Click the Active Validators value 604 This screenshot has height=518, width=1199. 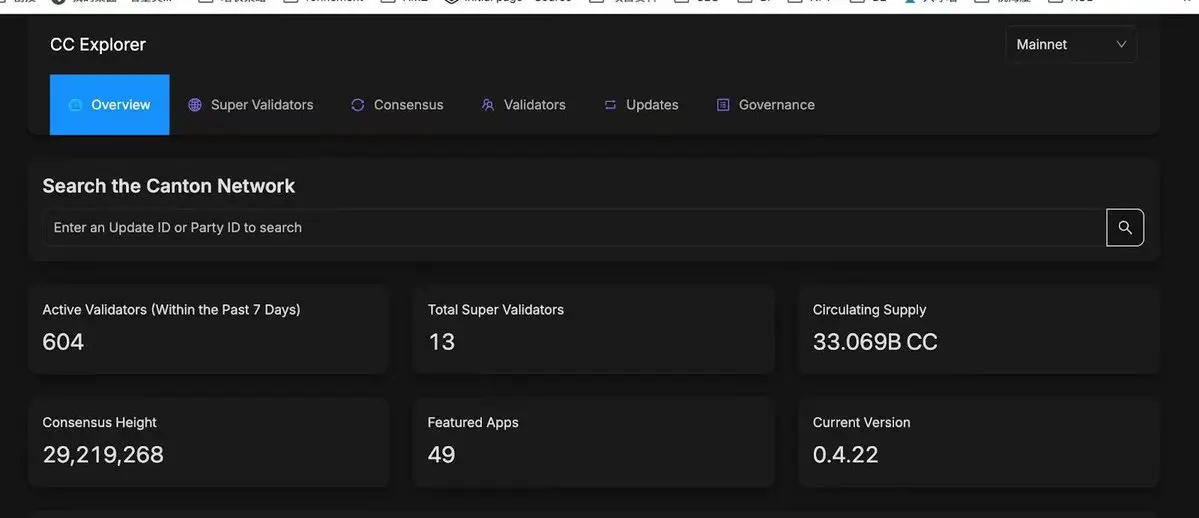coord(63,341)
